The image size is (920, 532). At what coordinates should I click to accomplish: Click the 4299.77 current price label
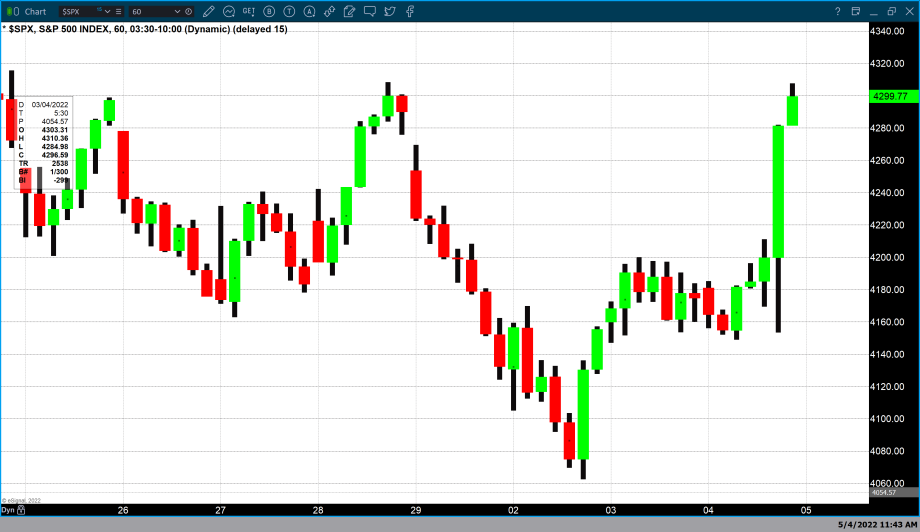pos(889,96)
